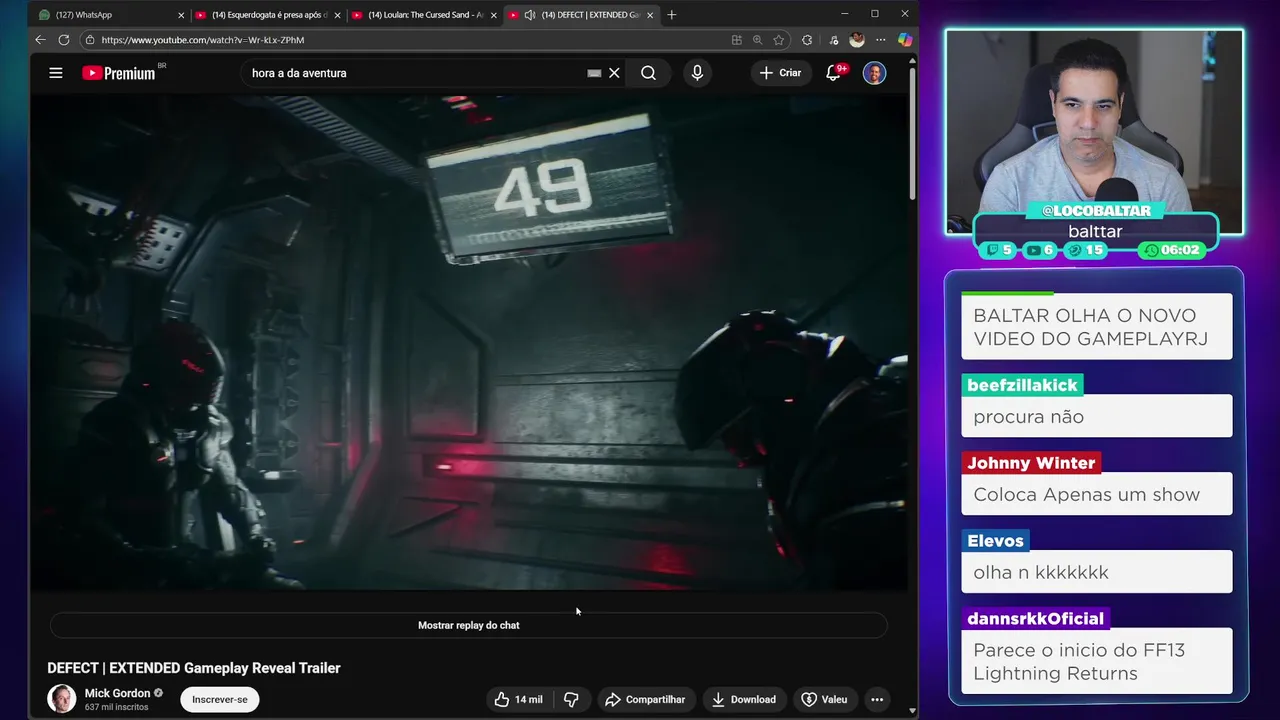Open a new browser tab
Screen dimensions: 1280x720
(x=671, y=15)
